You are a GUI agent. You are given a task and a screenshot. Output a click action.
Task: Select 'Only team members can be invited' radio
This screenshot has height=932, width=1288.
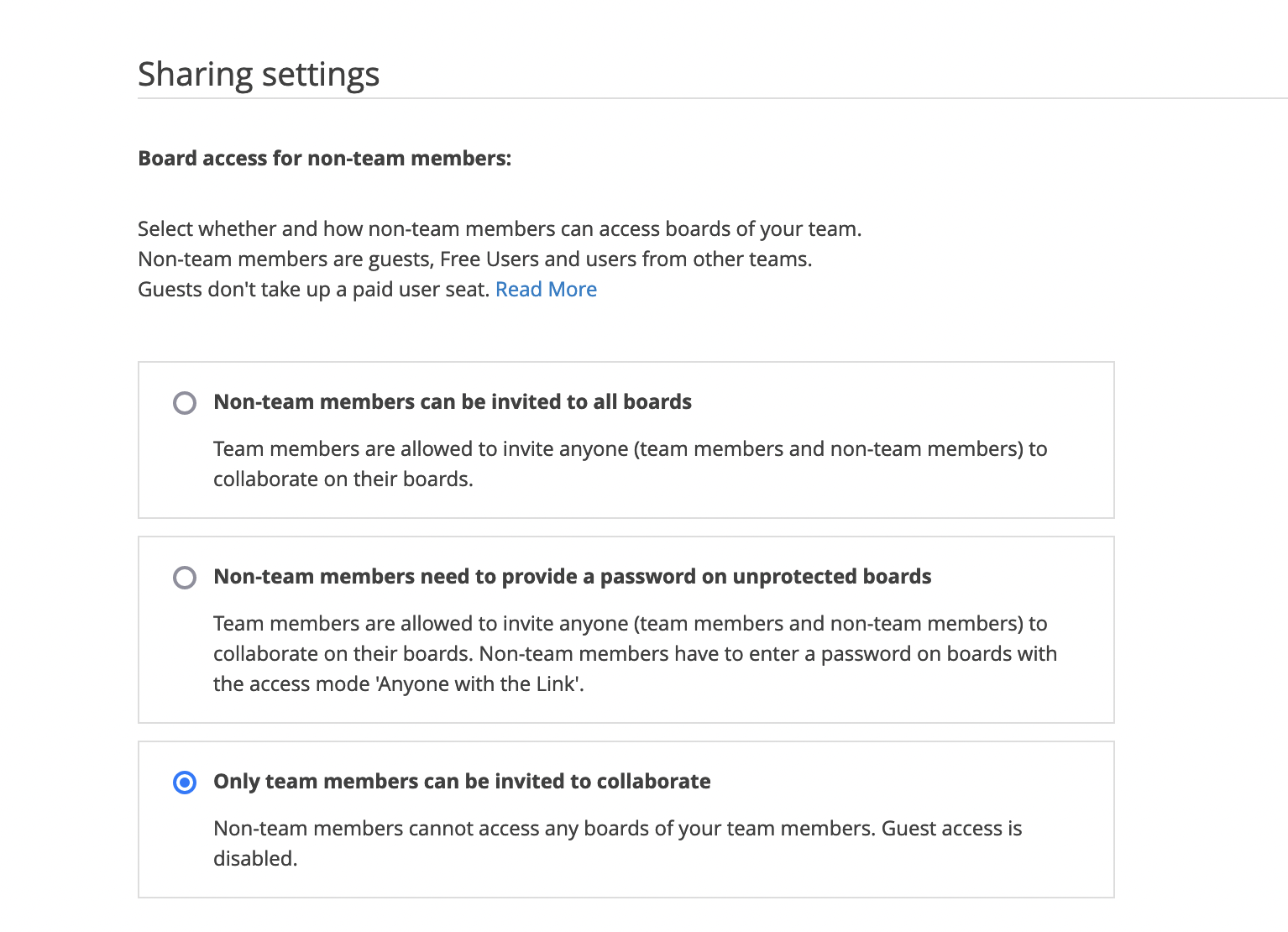tap(185, 783)
